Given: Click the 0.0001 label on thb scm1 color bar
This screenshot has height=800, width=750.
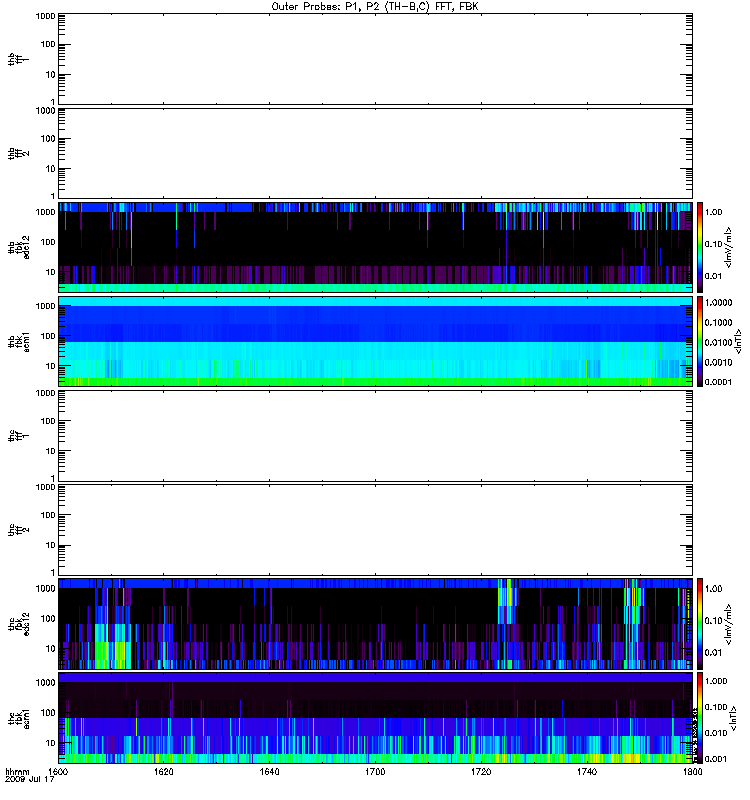Looking at the screenshot, I should click(718, 382).
